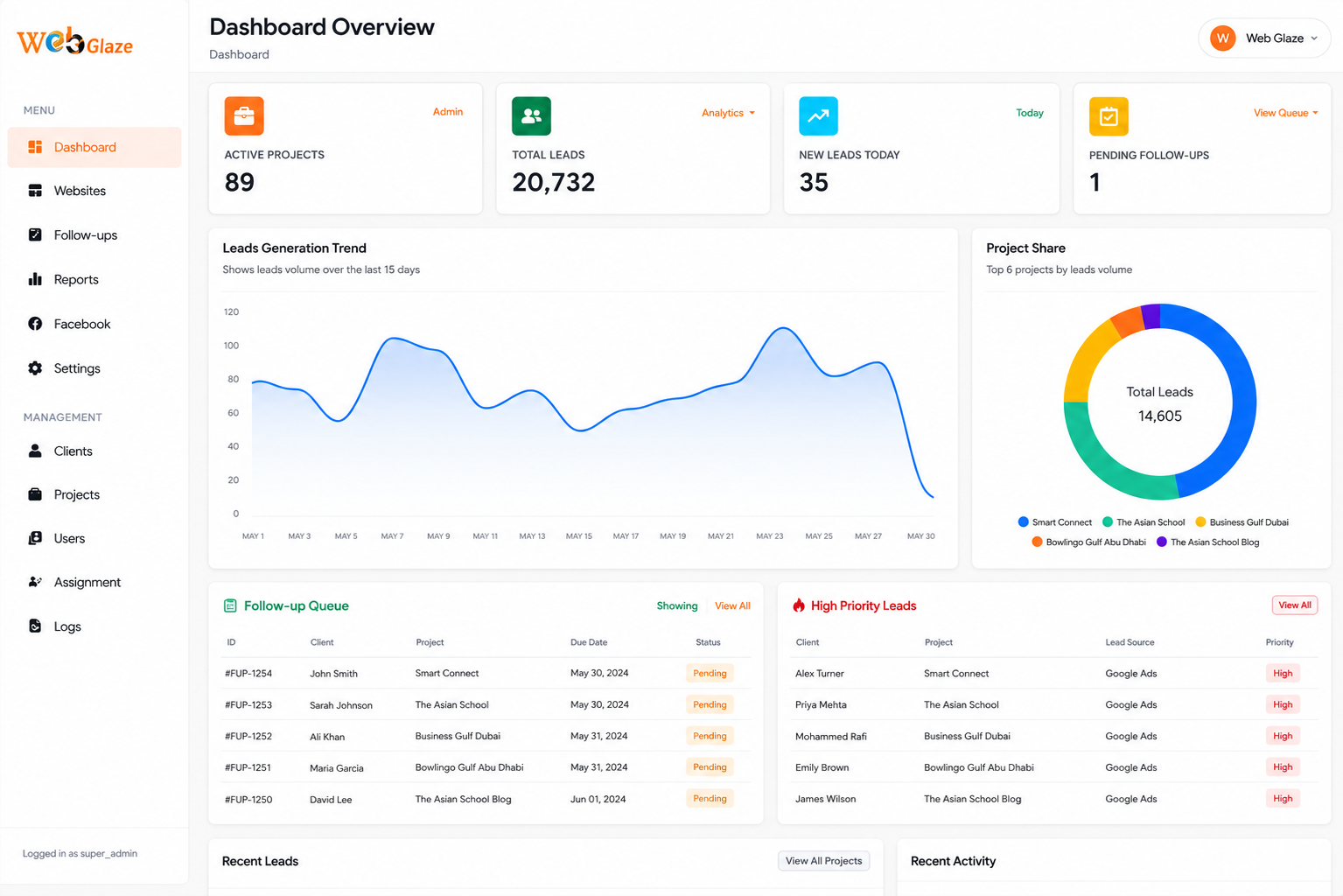Click the Reports bar chart icon
Image resolution: width=1343 pixels, height=896 pixels.
35,279
